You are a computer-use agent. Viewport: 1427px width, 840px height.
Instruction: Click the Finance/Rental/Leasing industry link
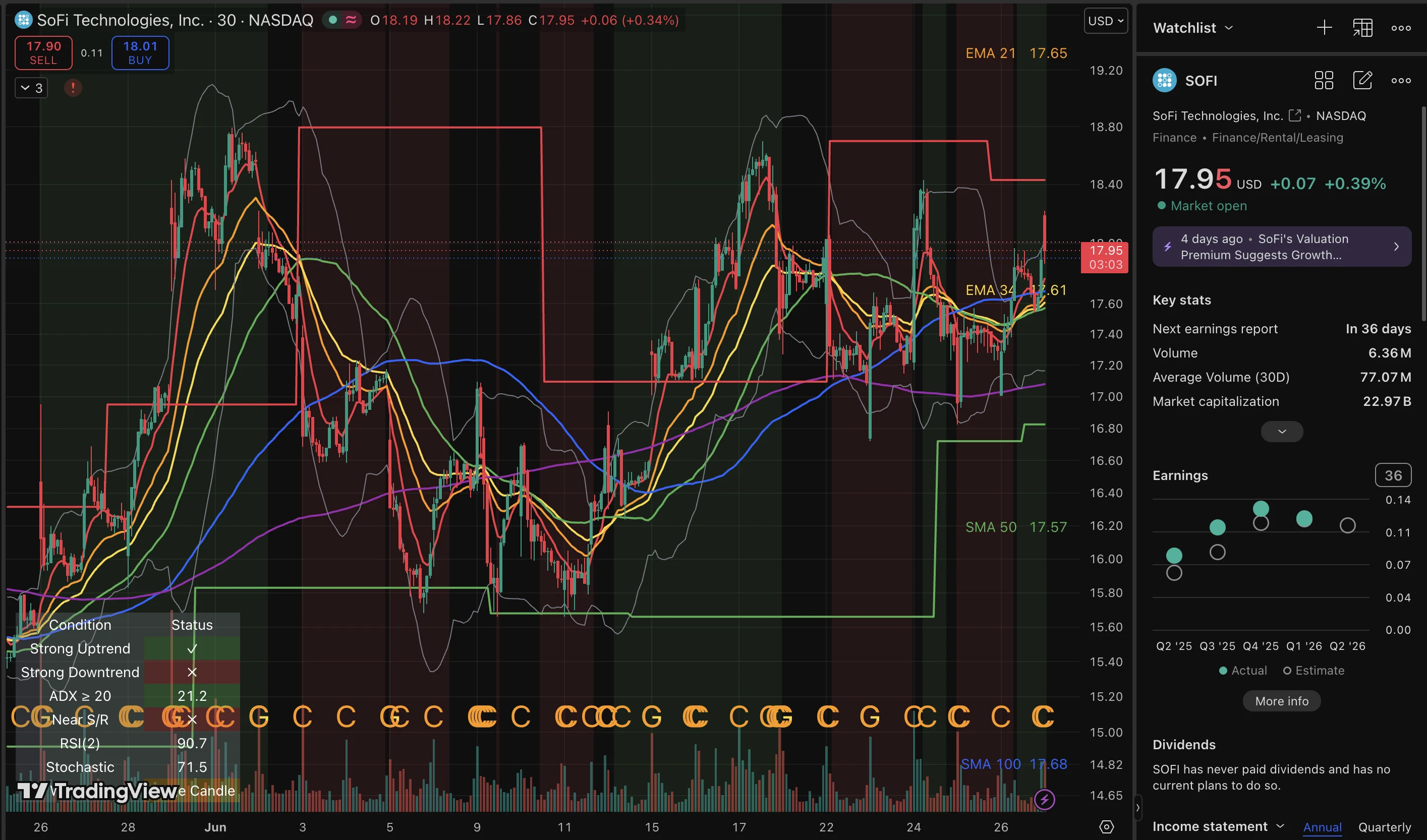[x=1277, y=138]
